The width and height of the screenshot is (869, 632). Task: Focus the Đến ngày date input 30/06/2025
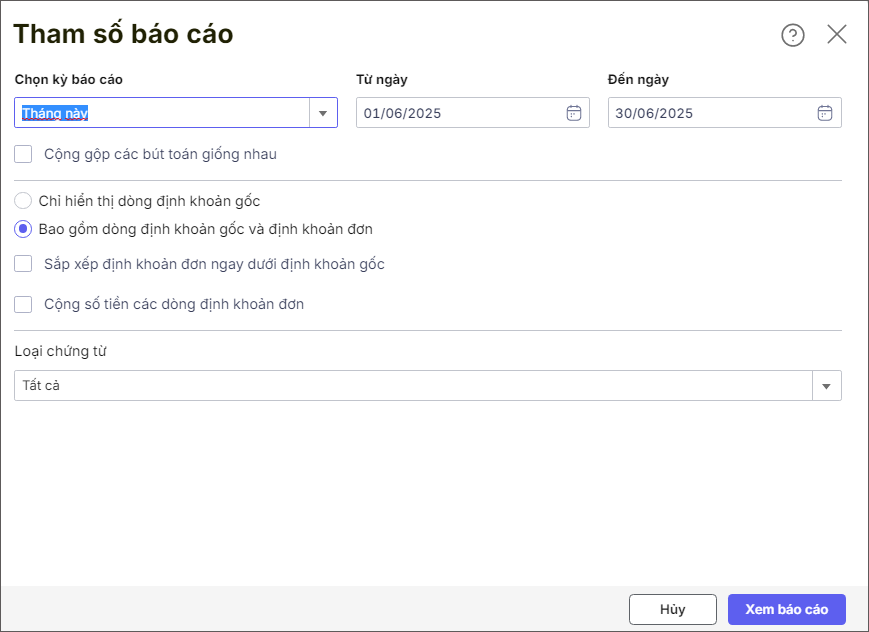click(710, 113)
